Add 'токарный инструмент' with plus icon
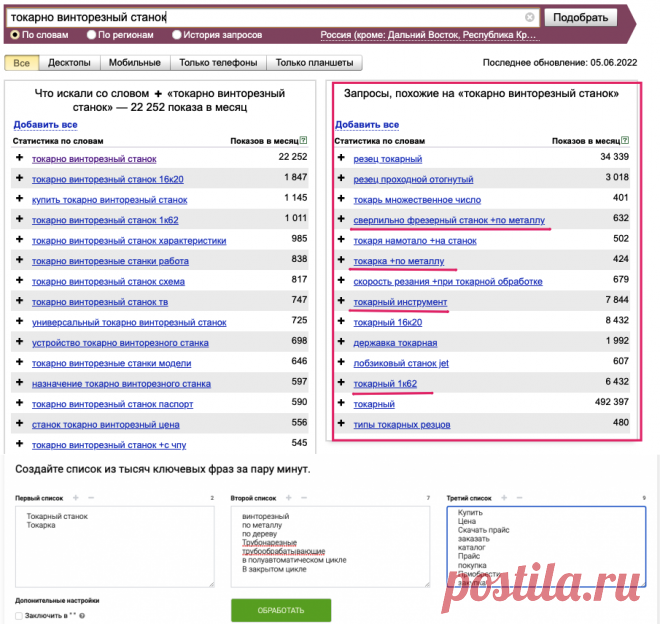Viewport: 660px width, 624px height. [x=341, y=300]
